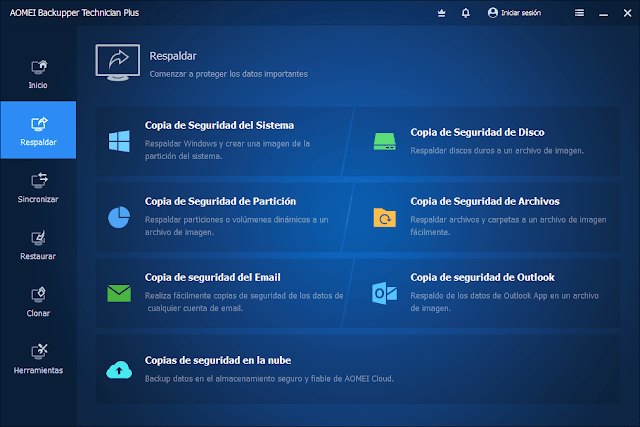Go to the Inicio sidebar tab
Screen dimensions: 640x427
pos(38,74)
